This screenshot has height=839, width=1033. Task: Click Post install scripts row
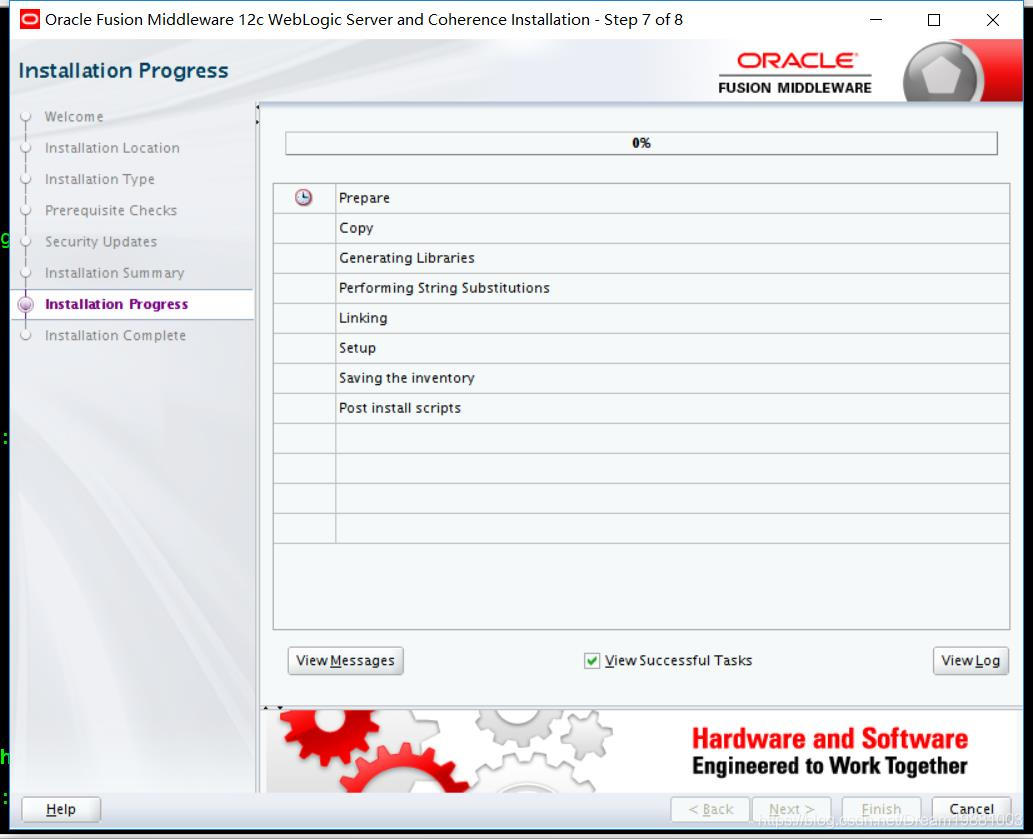click(641, 408)
